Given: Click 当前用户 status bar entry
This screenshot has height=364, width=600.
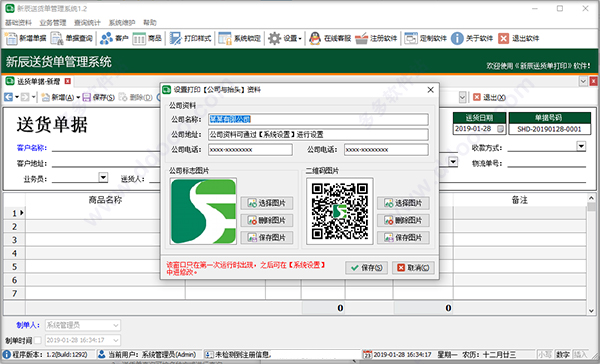Looking at the screenshot, I should click(x=147, y=355).
